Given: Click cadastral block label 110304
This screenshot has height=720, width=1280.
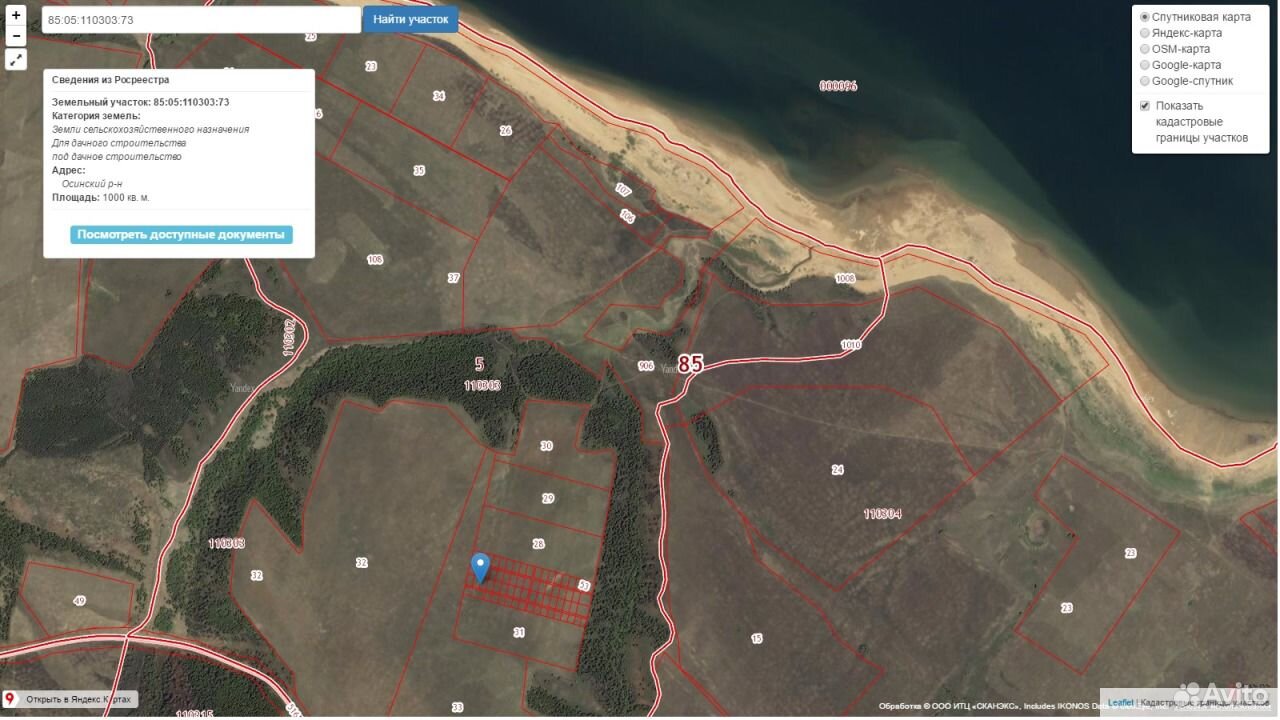Looking at the screenshot, I should 883,514.
